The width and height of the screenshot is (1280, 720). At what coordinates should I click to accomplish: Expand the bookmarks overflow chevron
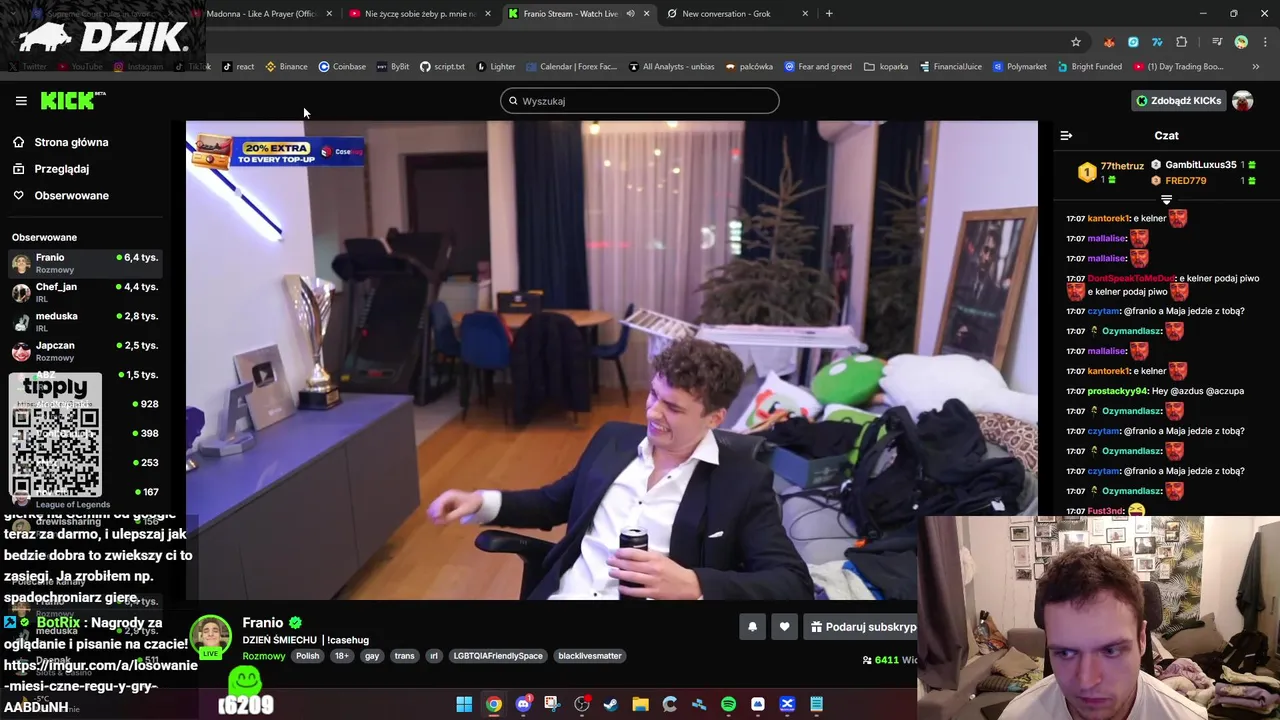(x=1256, y=67)
